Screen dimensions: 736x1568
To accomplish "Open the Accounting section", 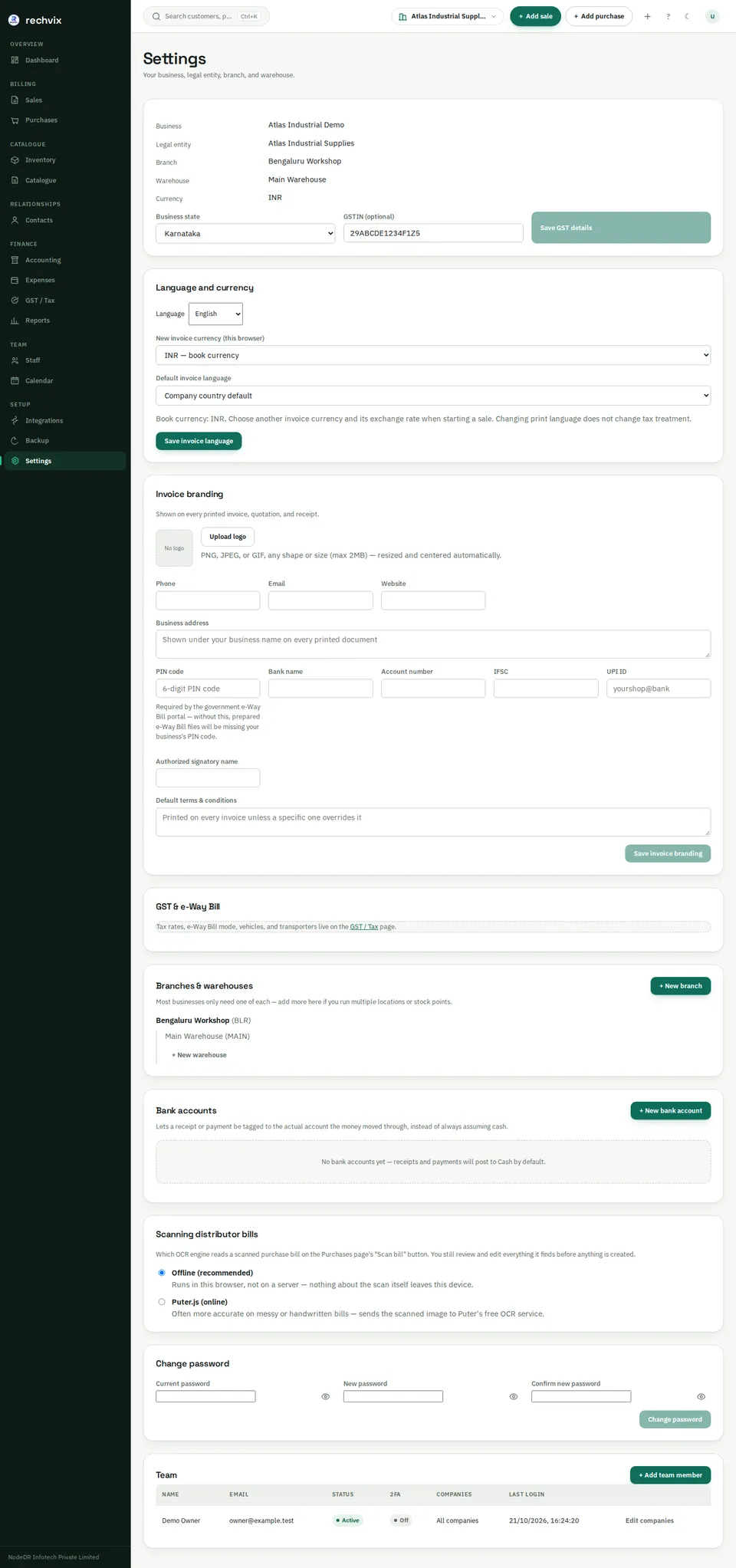I will [65, 260].
